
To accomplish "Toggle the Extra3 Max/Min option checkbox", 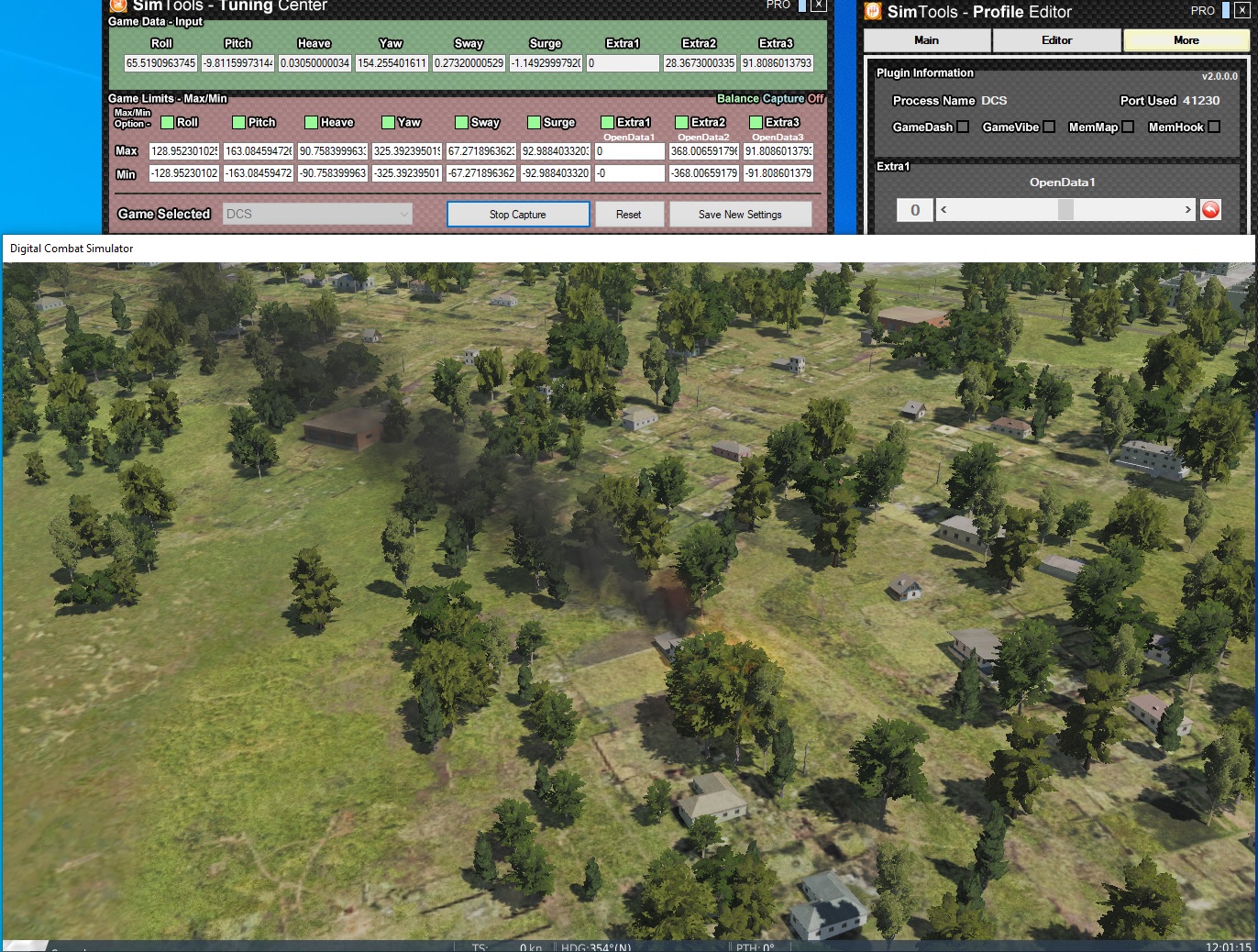I will 756,122.
